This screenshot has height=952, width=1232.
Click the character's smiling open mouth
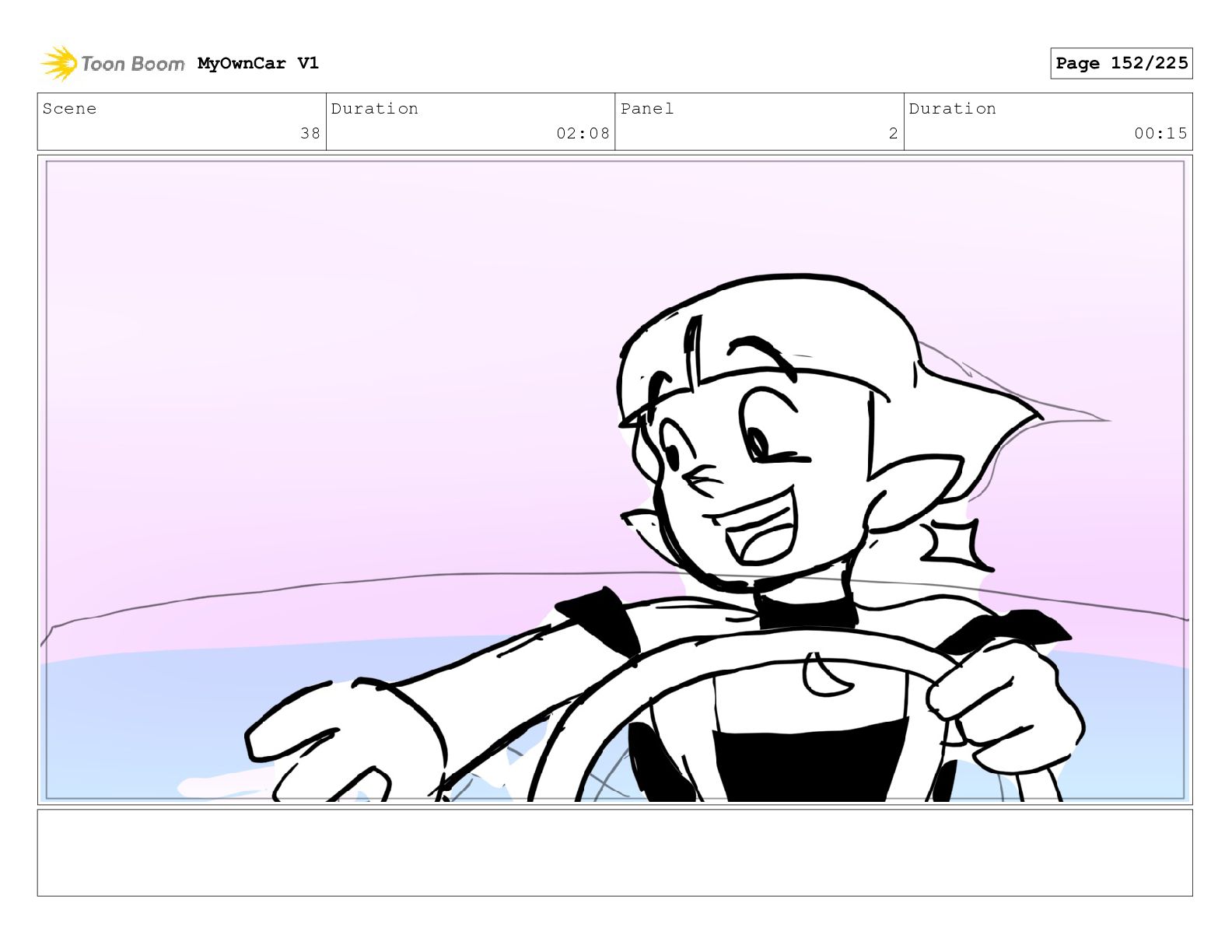758,529
